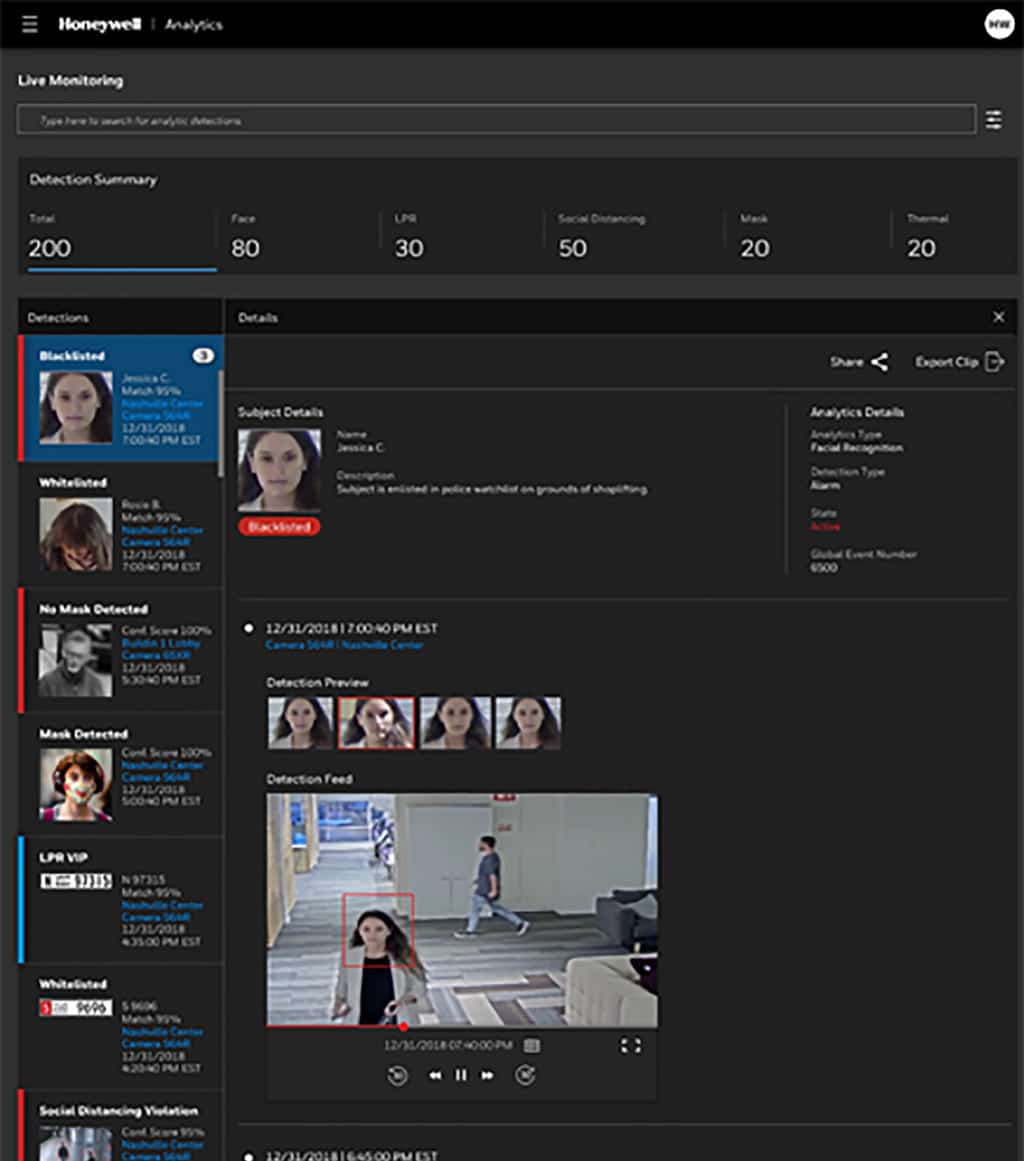Image resolution: width=1024 pixels, height=1161 pixels.
Task: Click the Share icon in Details
Action: (x=879, y=362)
